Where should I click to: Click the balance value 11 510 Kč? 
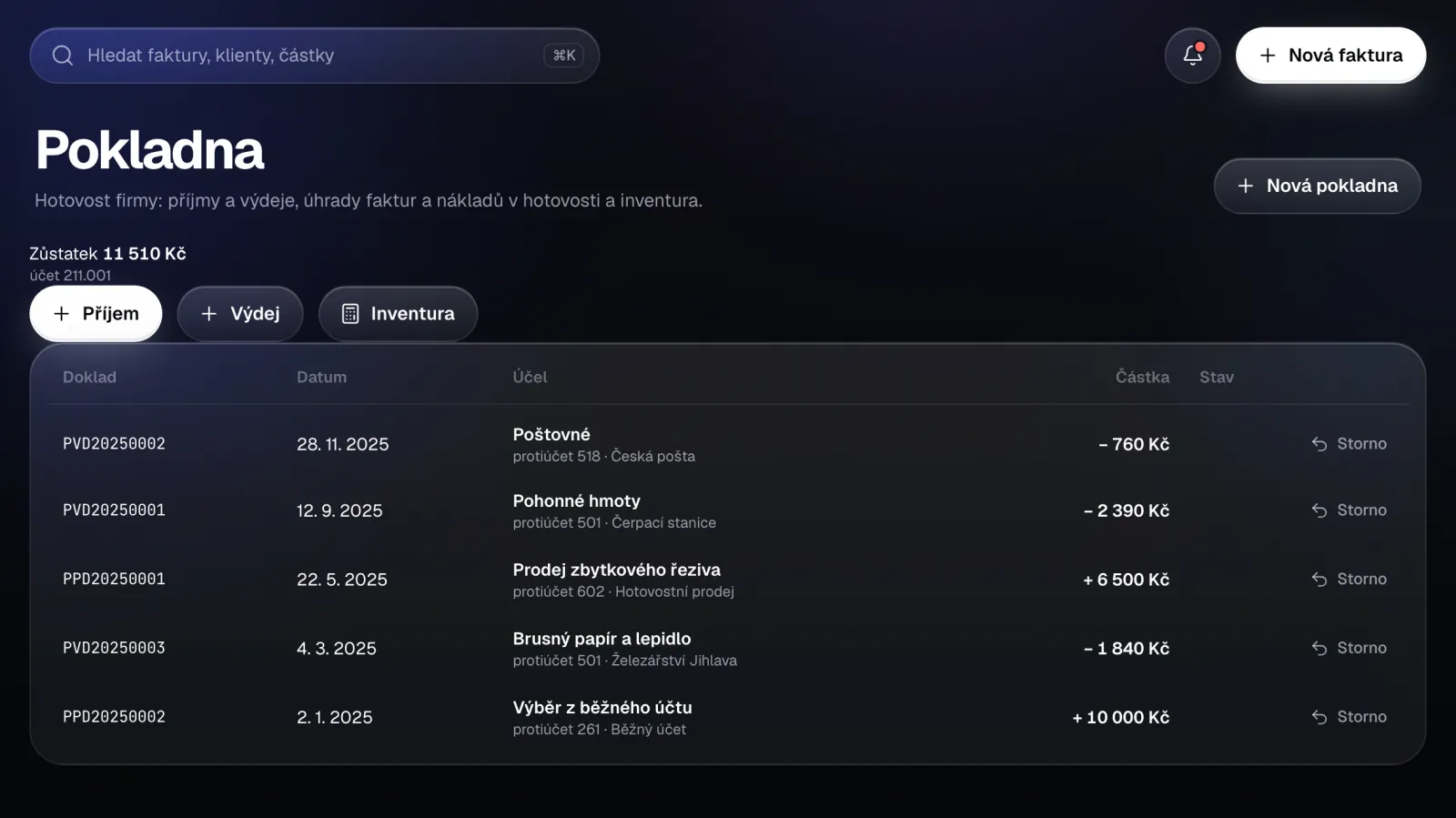click(x=144, y=254)
